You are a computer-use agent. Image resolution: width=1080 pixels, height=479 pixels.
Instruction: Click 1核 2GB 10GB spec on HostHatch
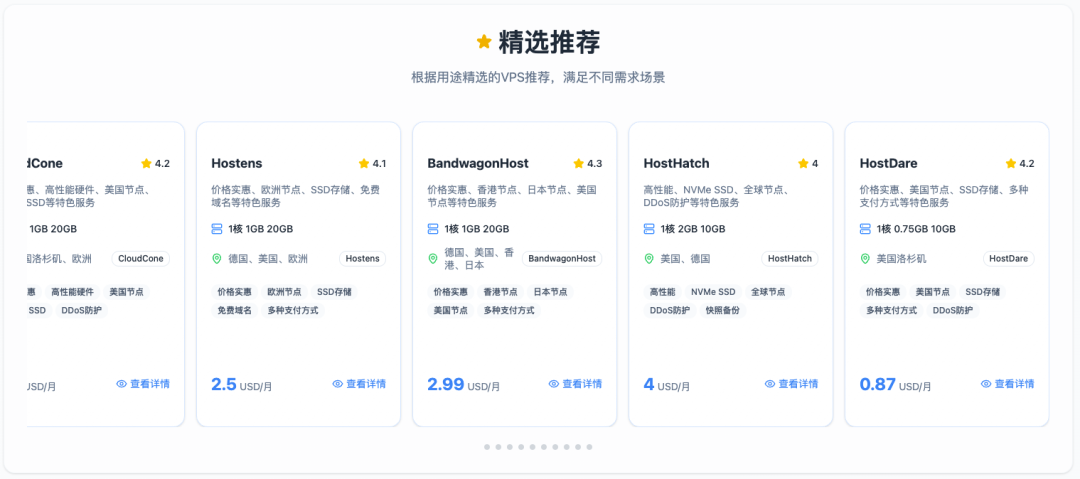click(x=693, y=229)
